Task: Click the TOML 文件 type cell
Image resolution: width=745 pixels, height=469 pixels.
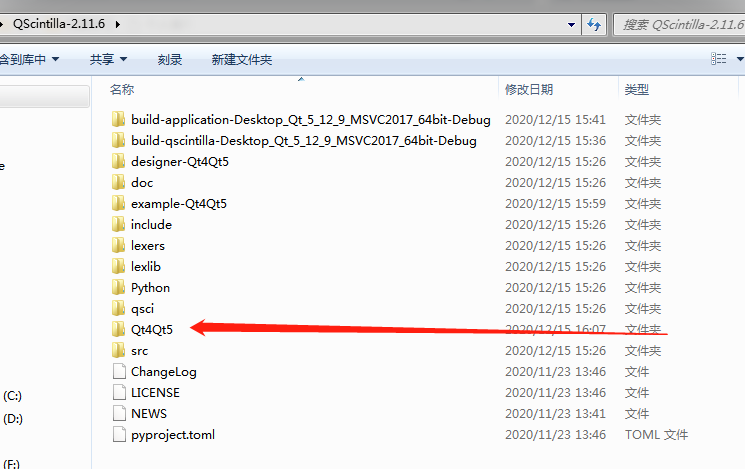Action: coord(656,434)
